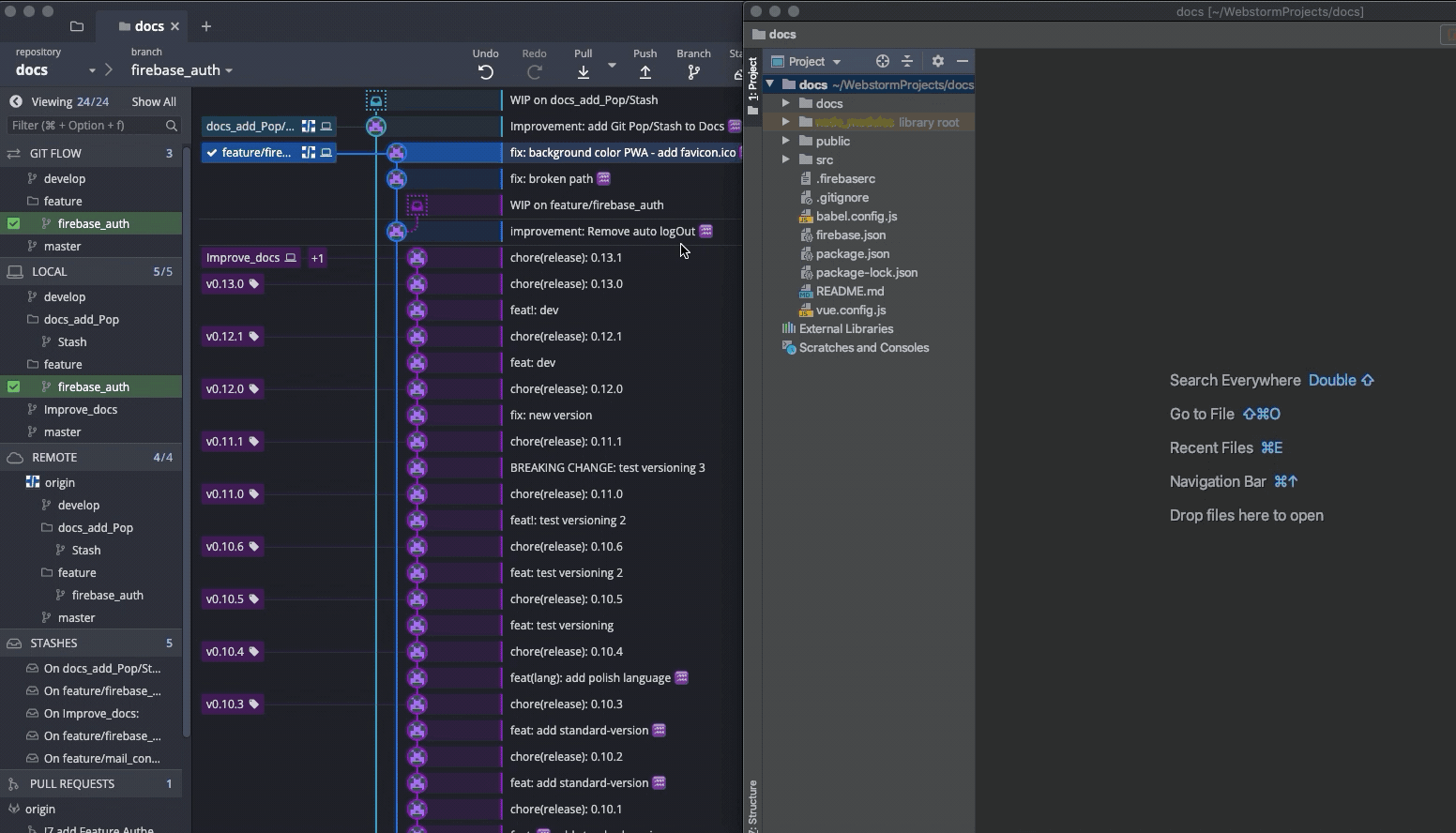Click the Show All link

(x=153, y=101)
